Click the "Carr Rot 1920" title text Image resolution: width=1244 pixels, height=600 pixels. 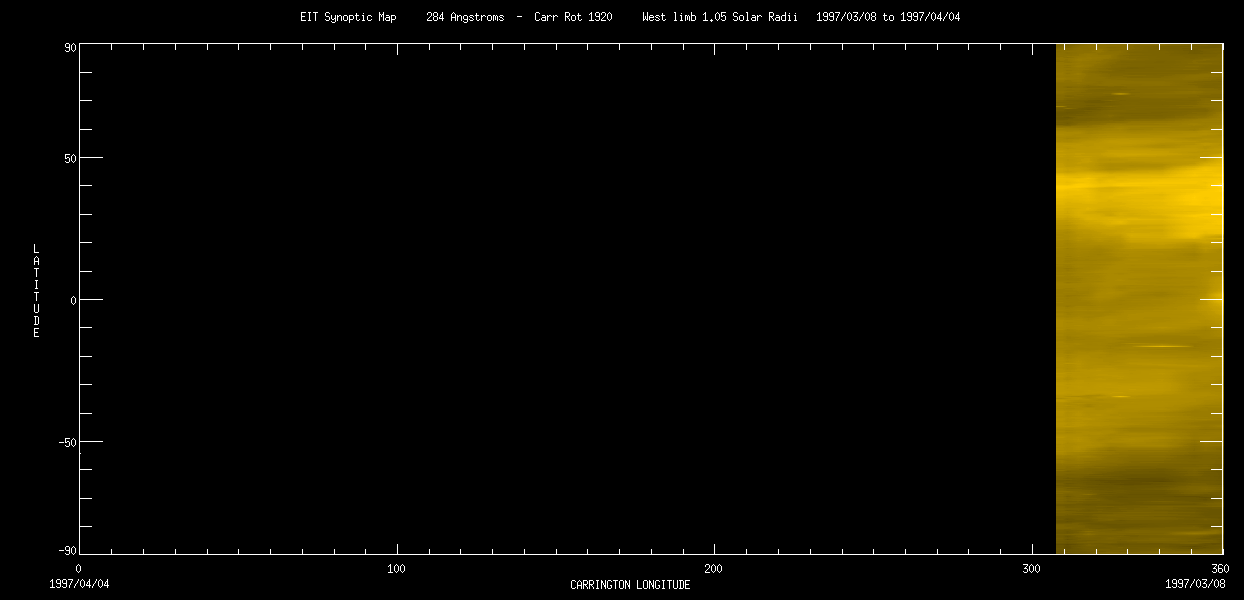[x=573, y=17]
